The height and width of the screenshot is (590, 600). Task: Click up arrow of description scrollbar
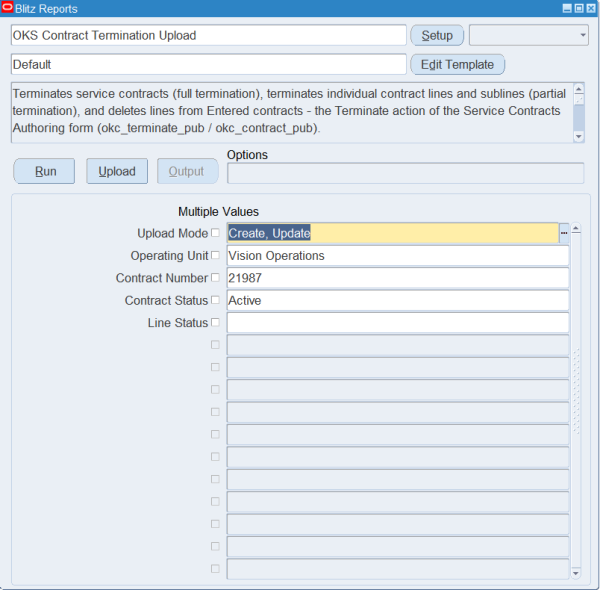[579, 89]
